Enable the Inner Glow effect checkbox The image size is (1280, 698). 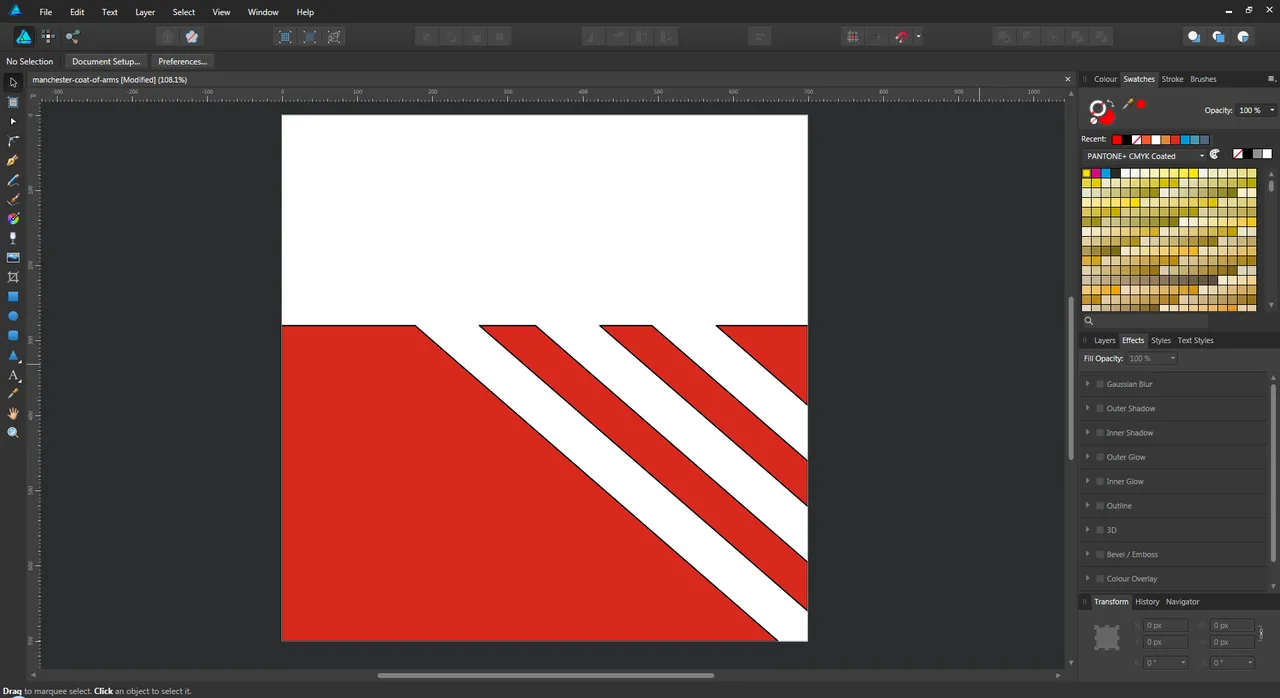[x=1100, y=481]
